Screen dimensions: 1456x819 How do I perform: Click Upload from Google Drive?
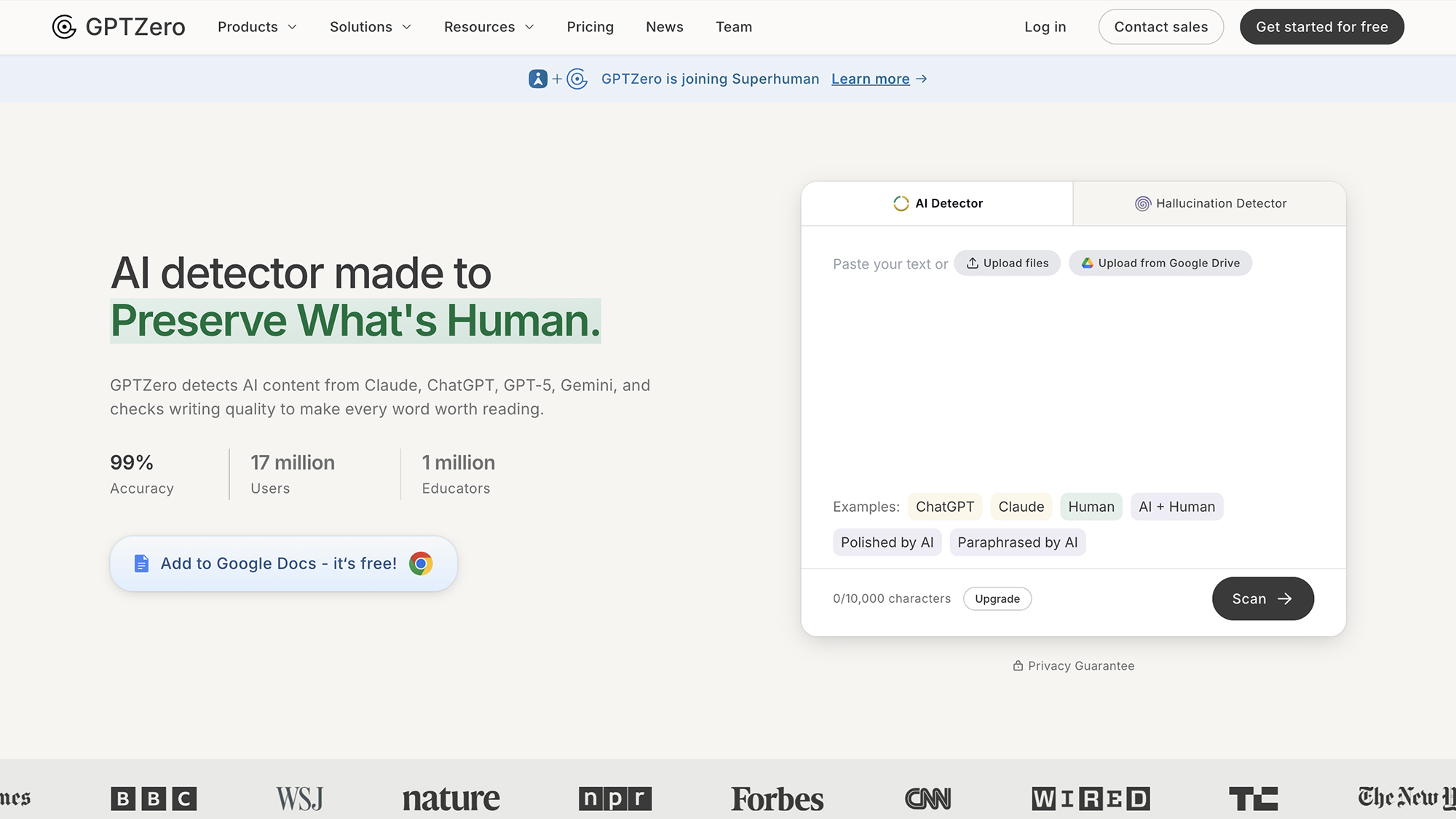coord(1160,263)
